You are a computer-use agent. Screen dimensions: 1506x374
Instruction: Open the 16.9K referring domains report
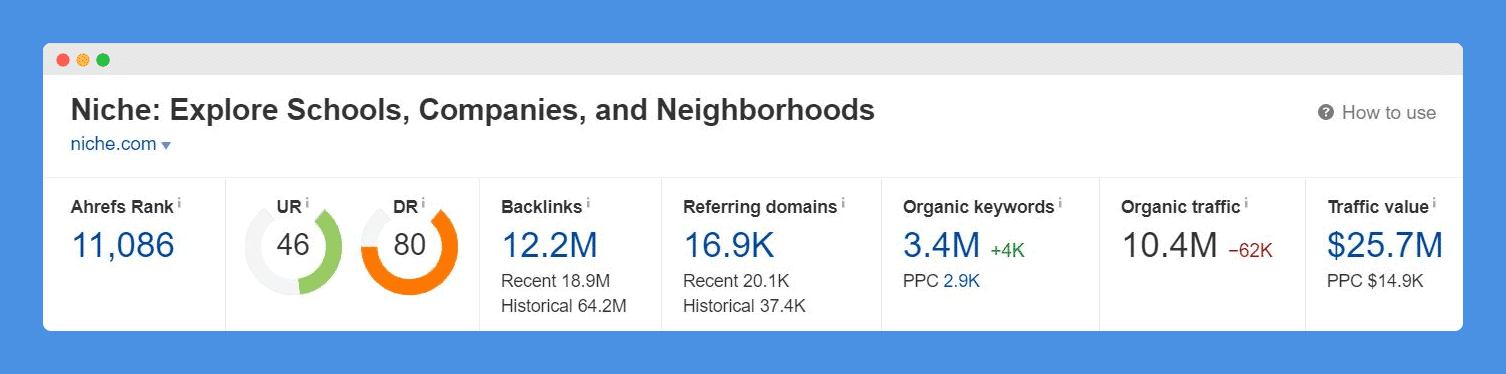coord(729,245)
